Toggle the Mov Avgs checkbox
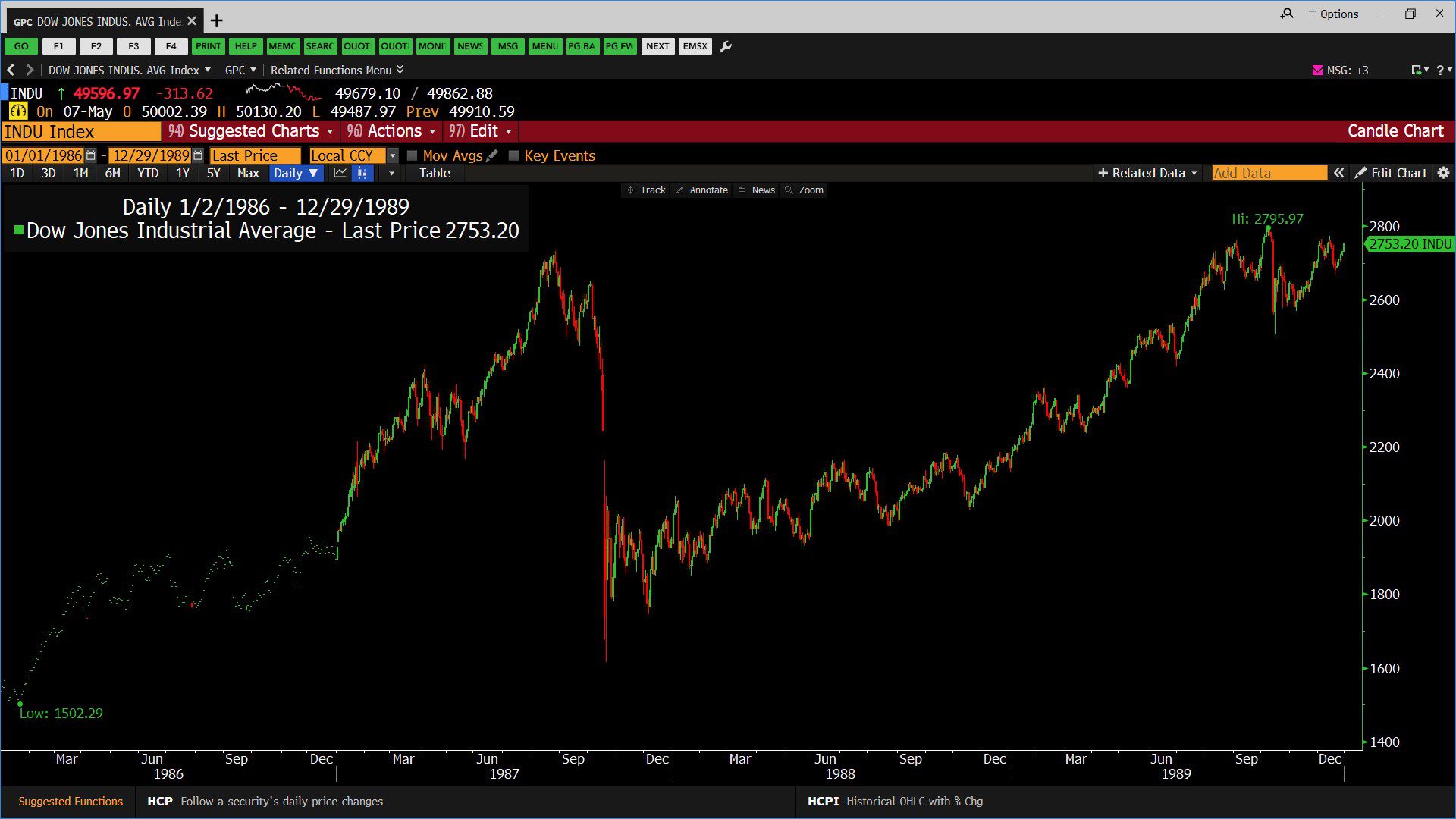This screenshot has height=819, width=1456. [413, 155]
